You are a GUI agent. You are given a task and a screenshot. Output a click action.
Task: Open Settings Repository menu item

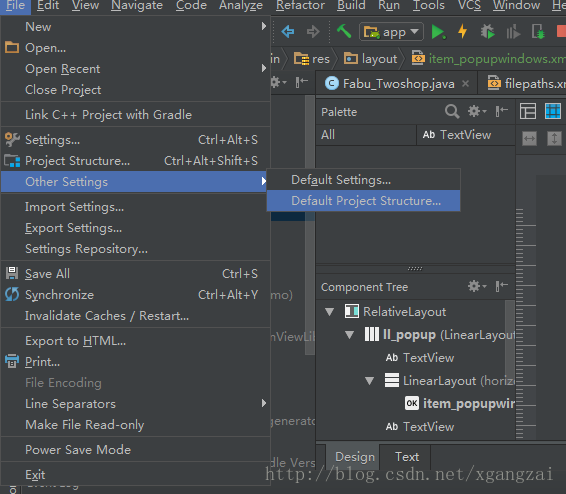click(x=136, y=249)
